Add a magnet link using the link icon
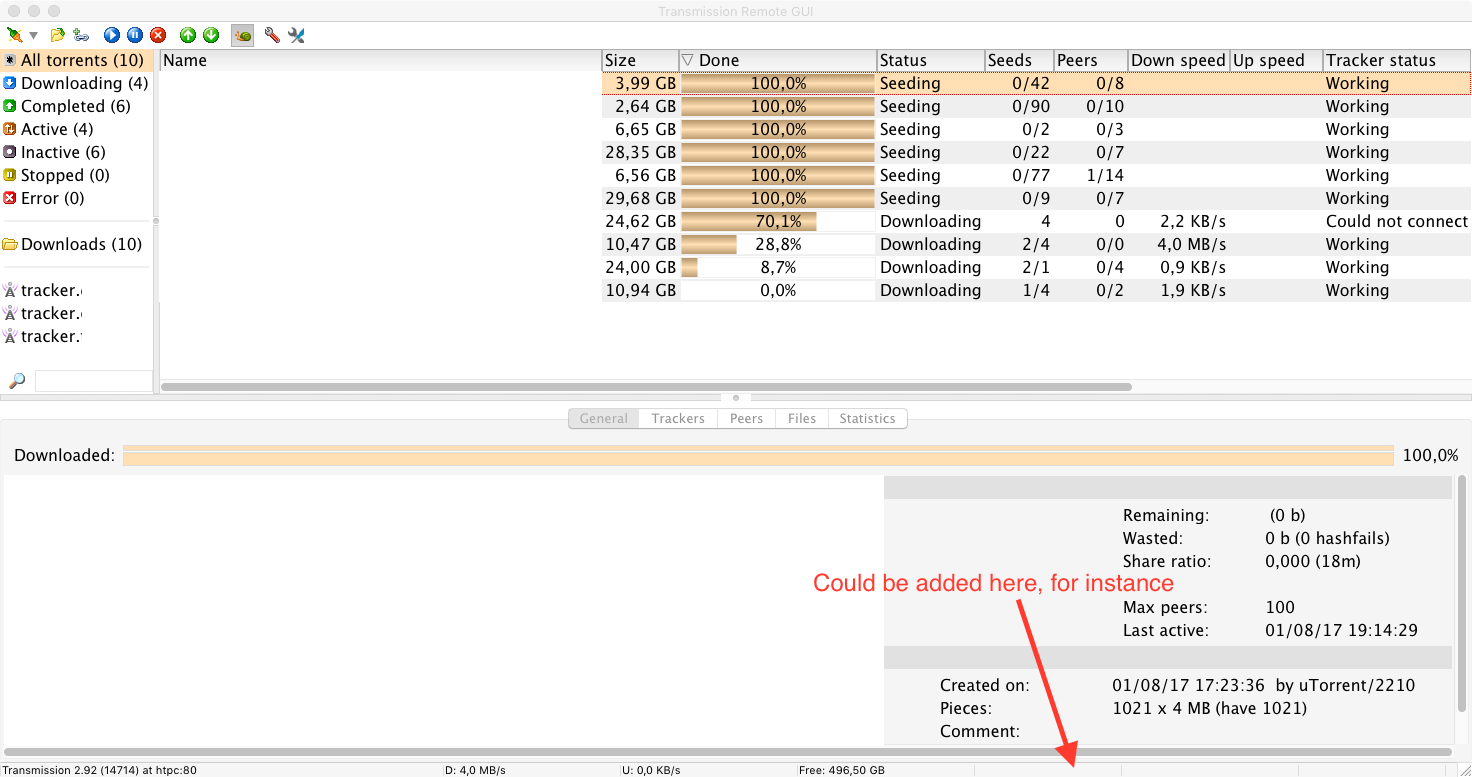 click(x=79, y=34)
